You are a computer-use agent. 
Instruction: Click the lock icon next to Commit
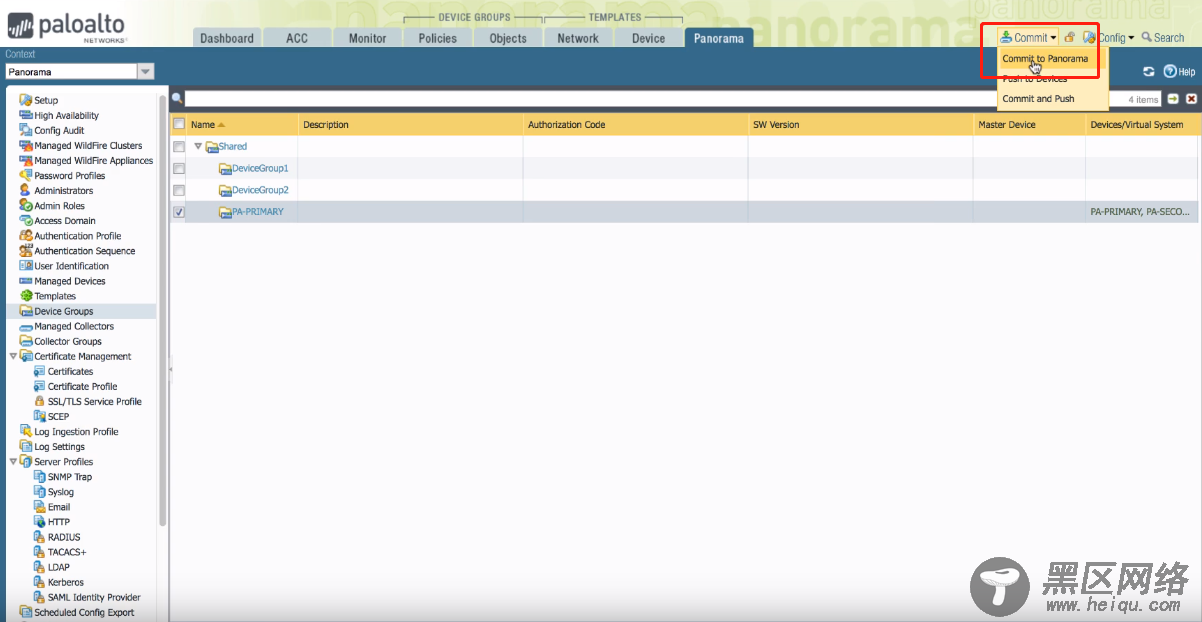1069,37
